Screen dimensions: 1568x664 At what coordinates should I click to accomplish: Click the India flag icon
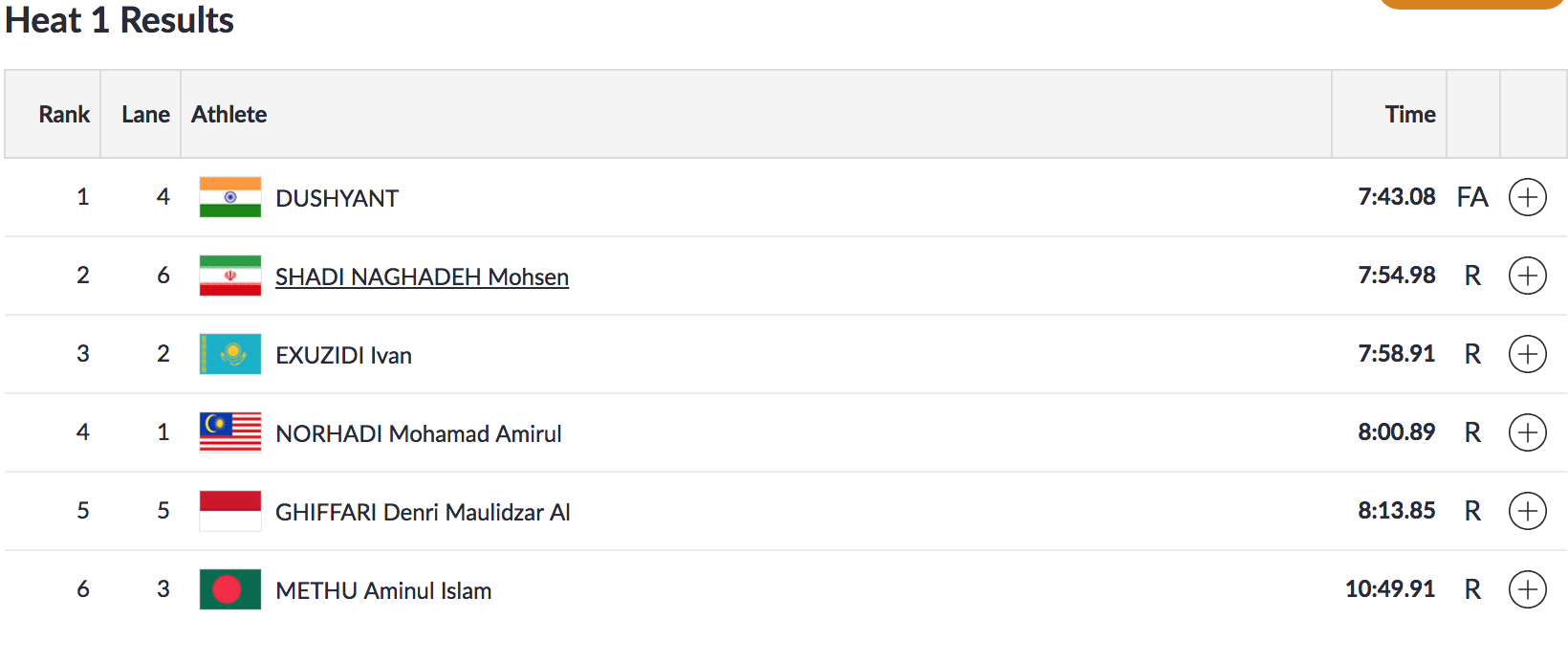click(x=229, y=197)
